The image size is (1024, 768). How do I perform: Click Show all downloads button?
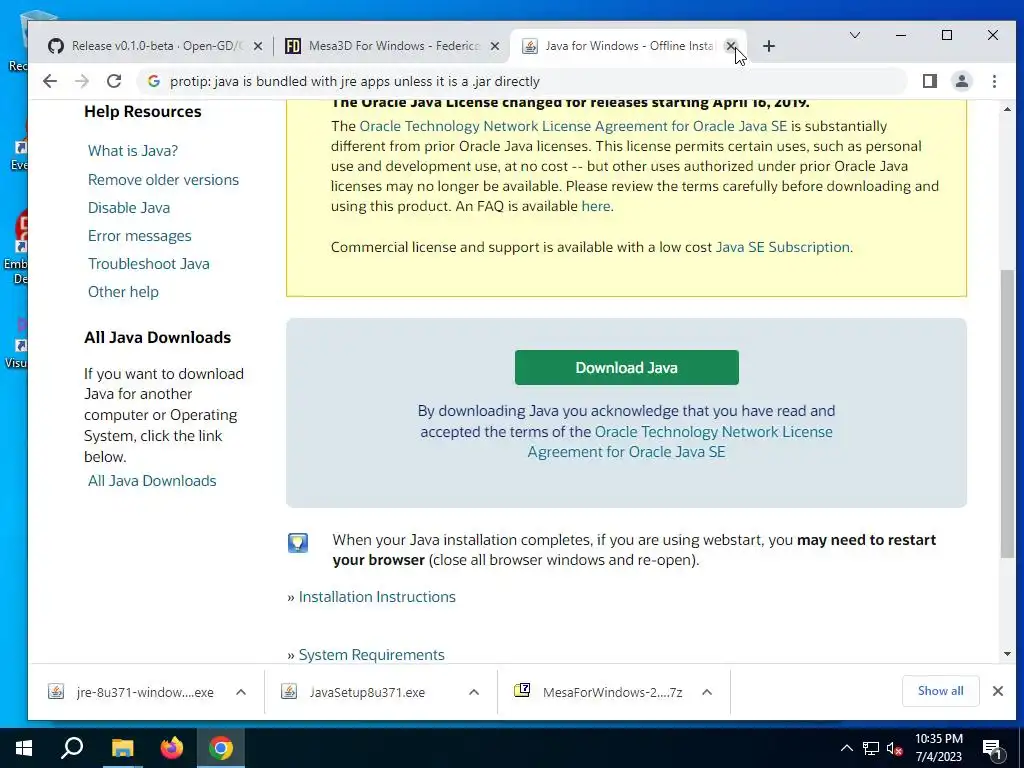coord(940,691)
